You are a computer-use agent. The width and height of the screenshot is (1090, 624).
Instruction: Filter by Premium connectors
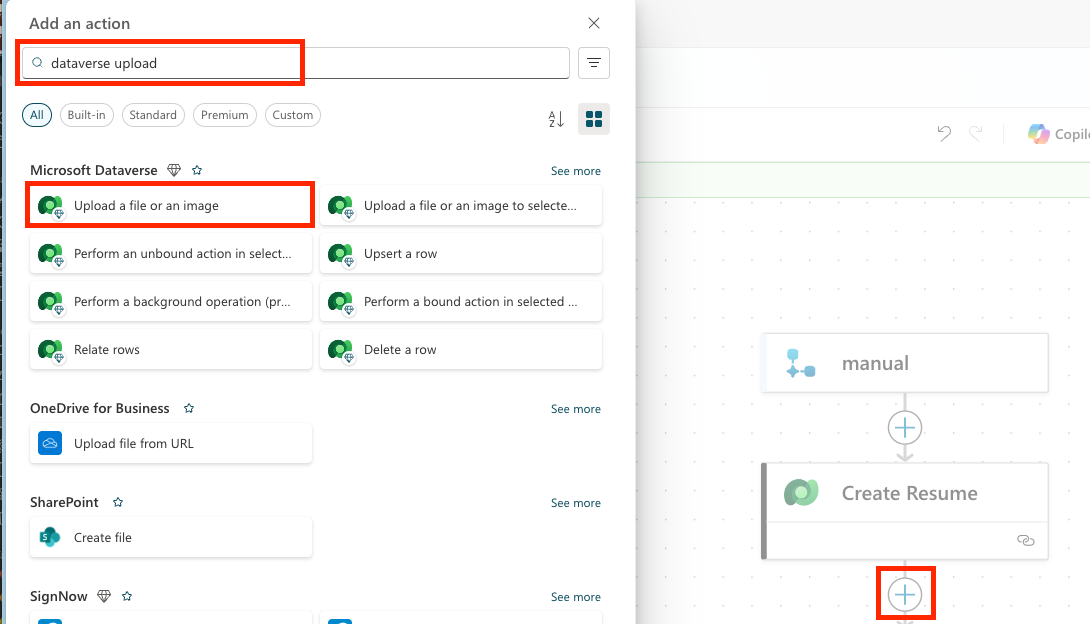click(x=224, y=115)
